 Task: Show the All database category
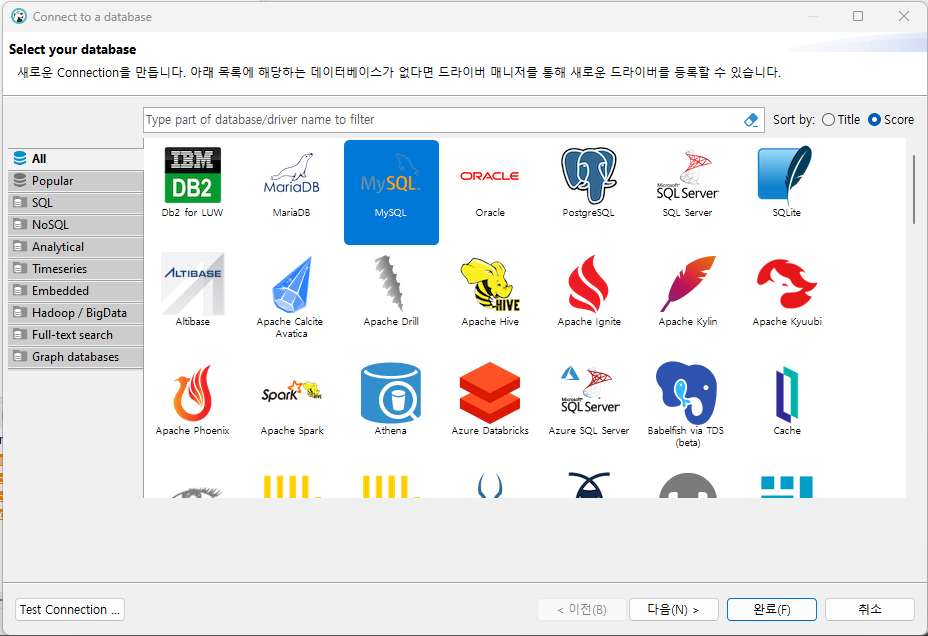76,159
